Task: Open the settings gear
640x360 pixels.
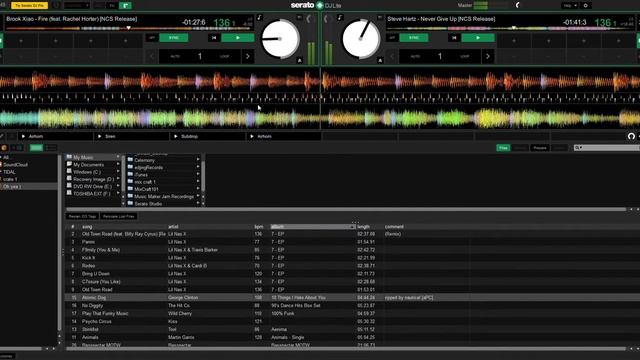Action: tap(586, 5)
